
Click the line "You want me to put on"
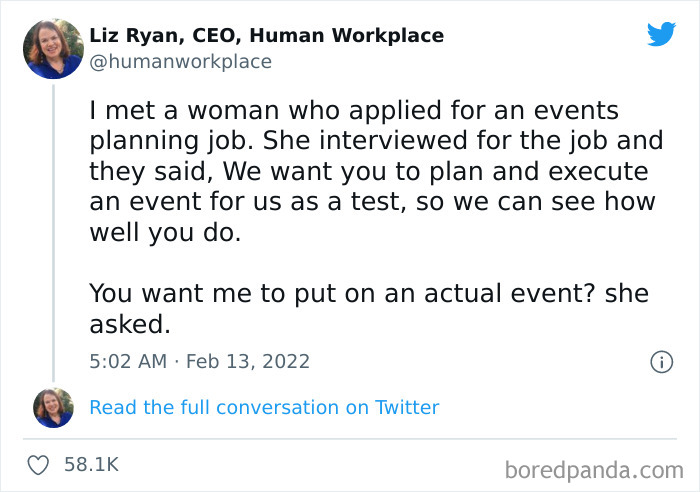(x=368, y=294)
